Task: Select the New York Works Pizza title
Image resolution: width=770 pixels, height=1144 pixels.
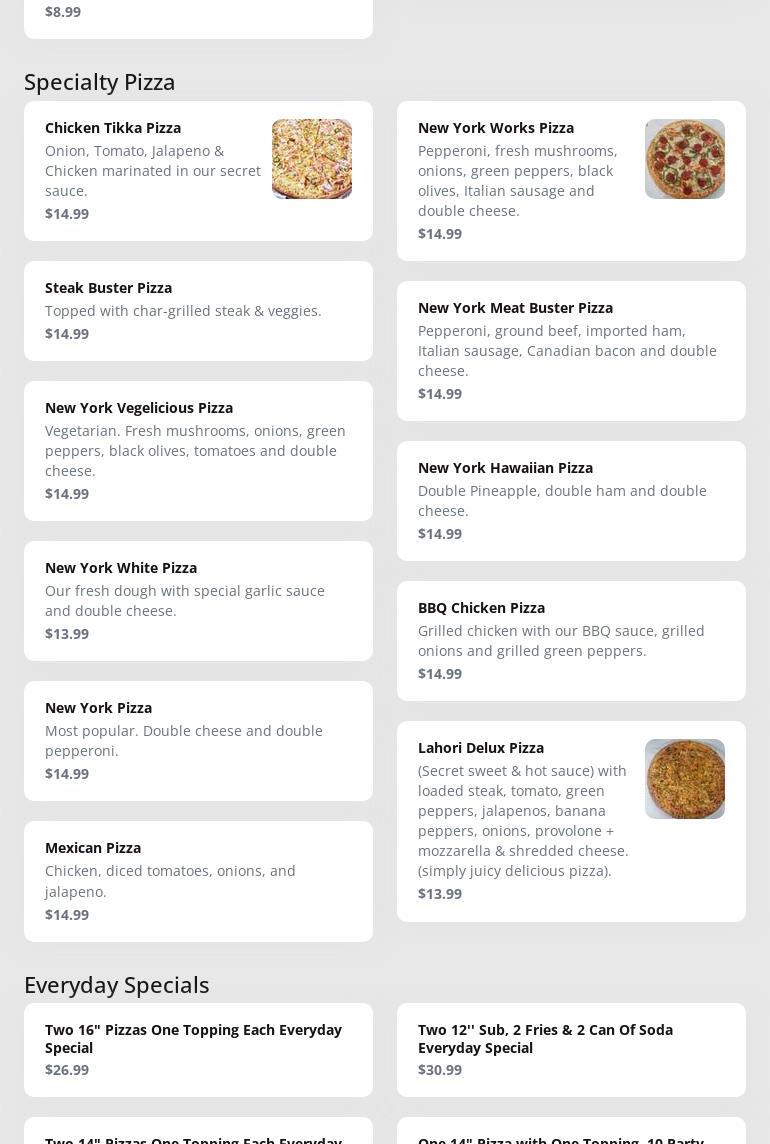Action: tap(496, 128)
